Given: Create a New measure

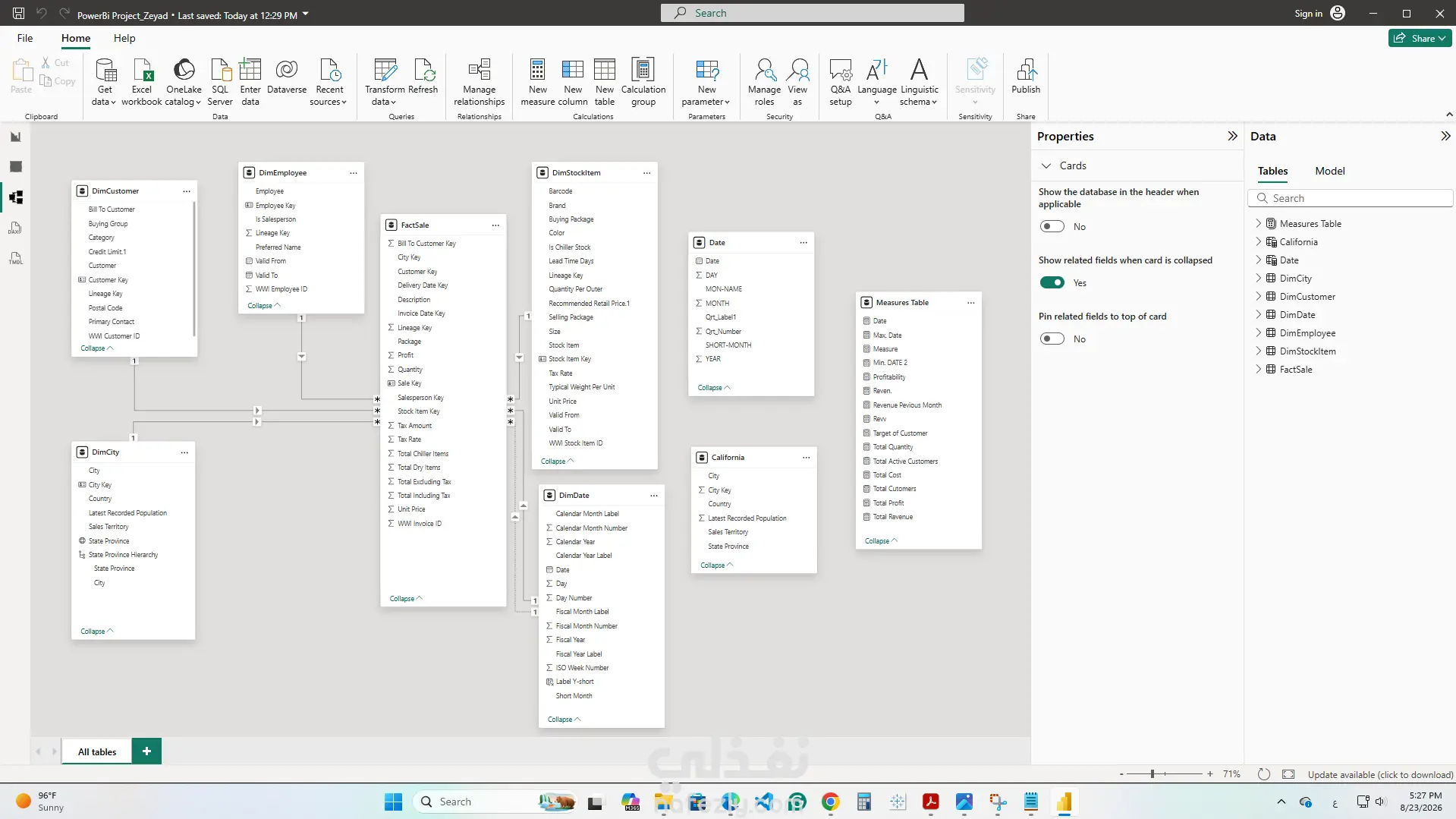Looking at the screenshot, I should coord(538,82).
